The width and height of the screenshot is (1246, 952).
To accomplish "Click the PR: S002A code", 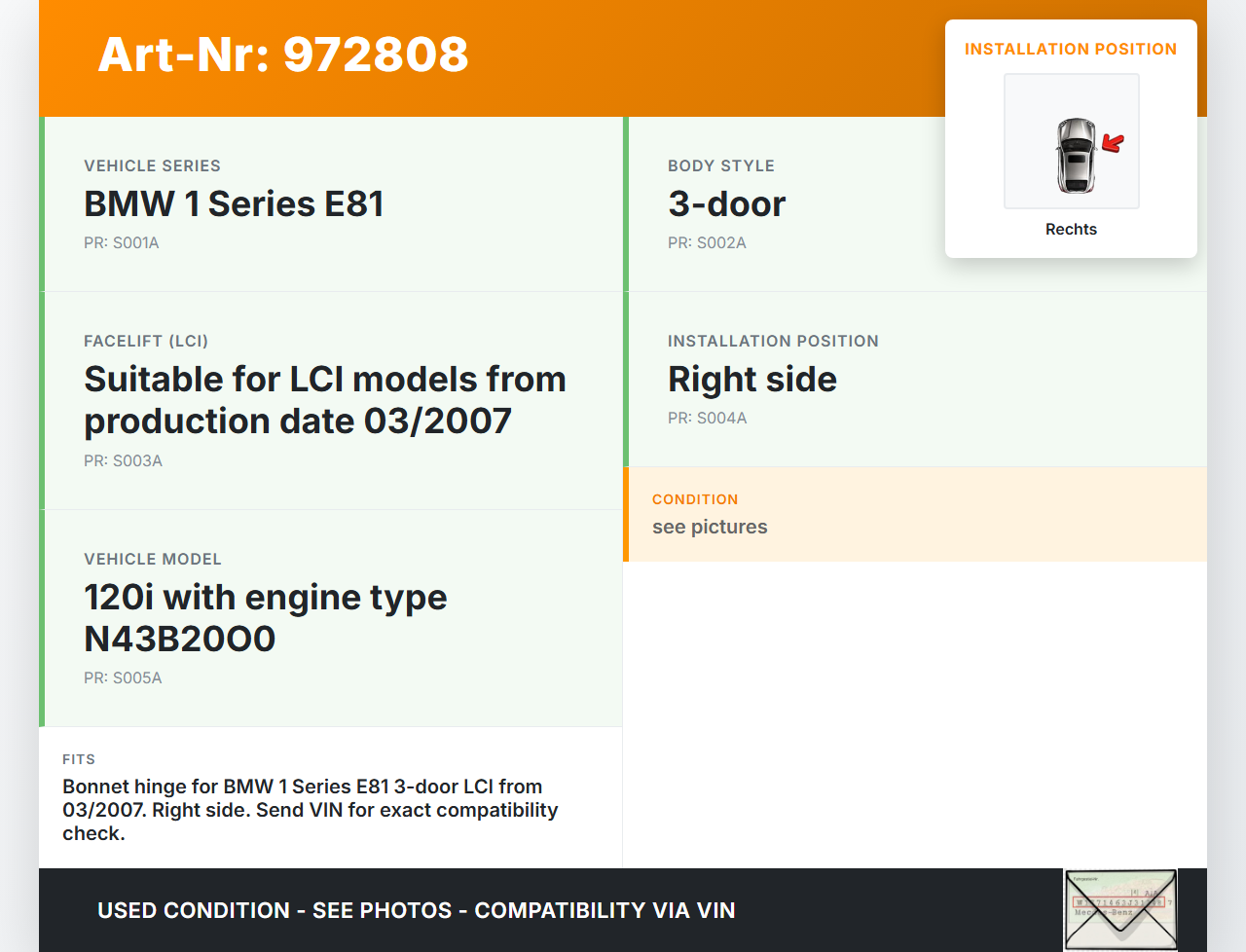I will click(707, 243).
